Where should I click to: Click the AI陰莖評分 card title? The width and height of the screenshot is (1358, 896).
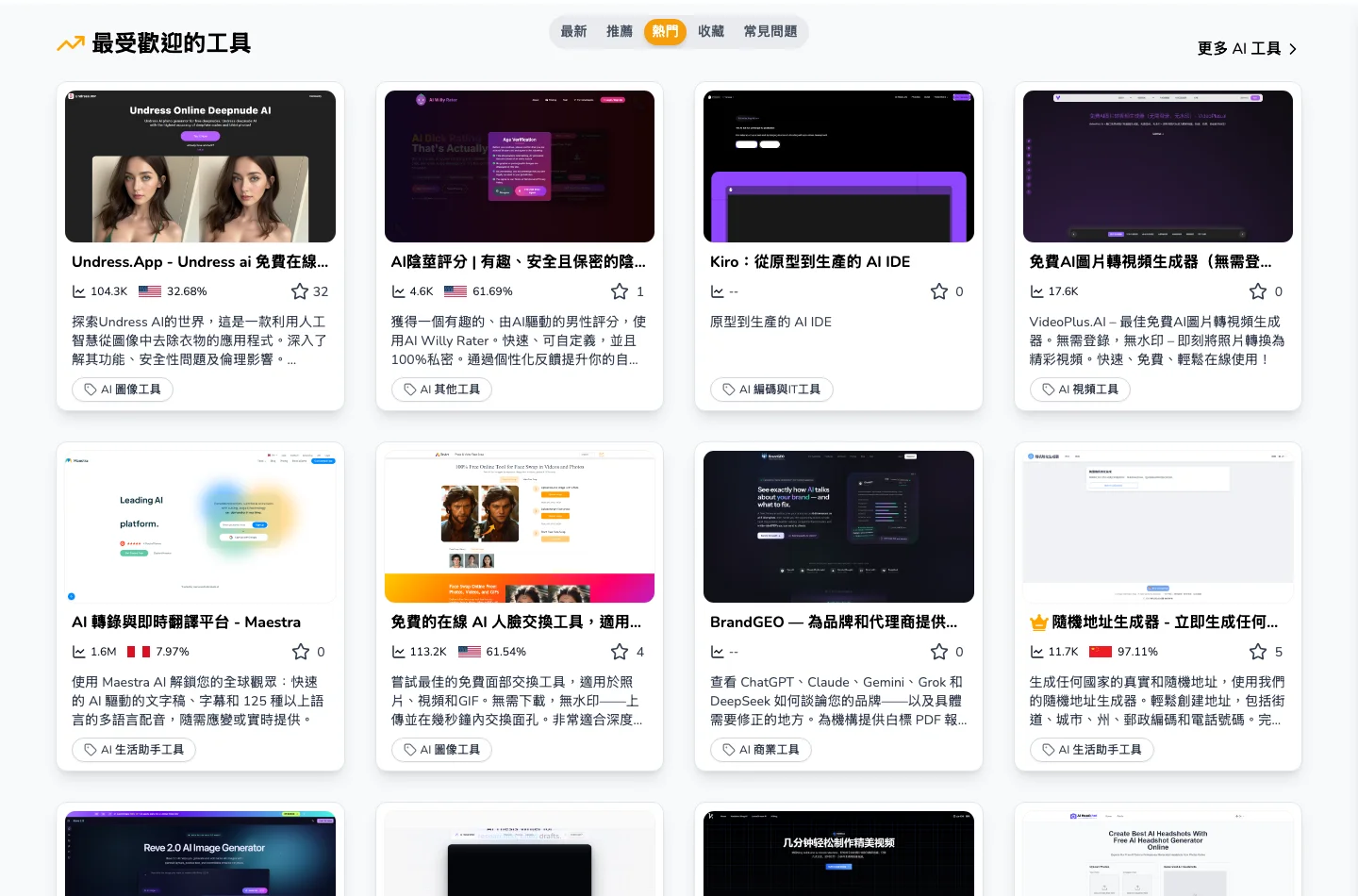[x=519, y=262]
